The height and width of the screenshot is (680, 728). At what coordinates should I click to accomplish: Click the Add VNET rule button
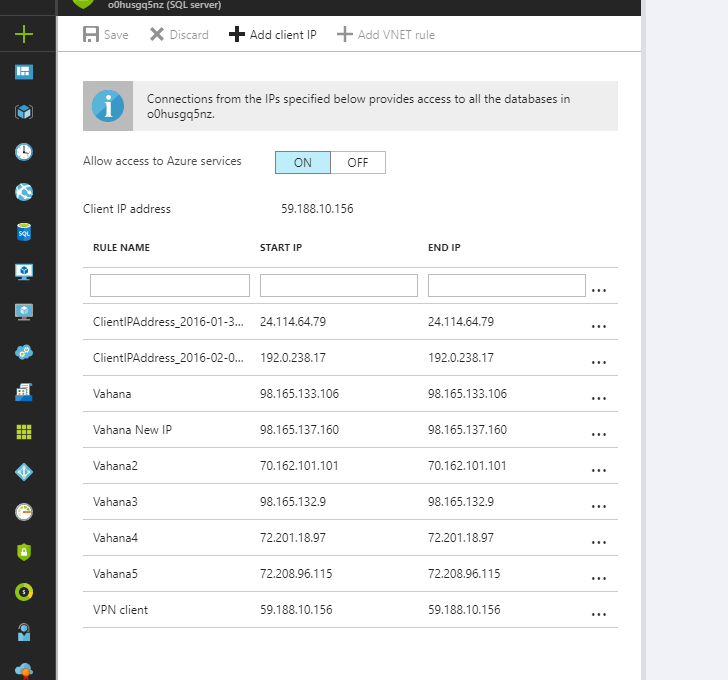pyautogui.click(x=386, y=35)
